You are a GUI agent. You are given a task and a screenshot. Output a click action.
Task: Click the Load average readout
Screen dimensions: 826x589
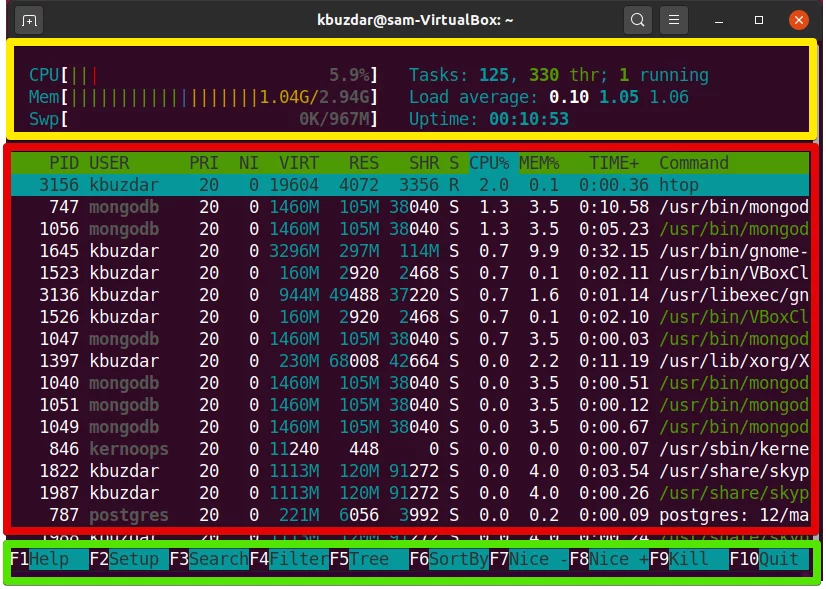(x=549, y=97)
